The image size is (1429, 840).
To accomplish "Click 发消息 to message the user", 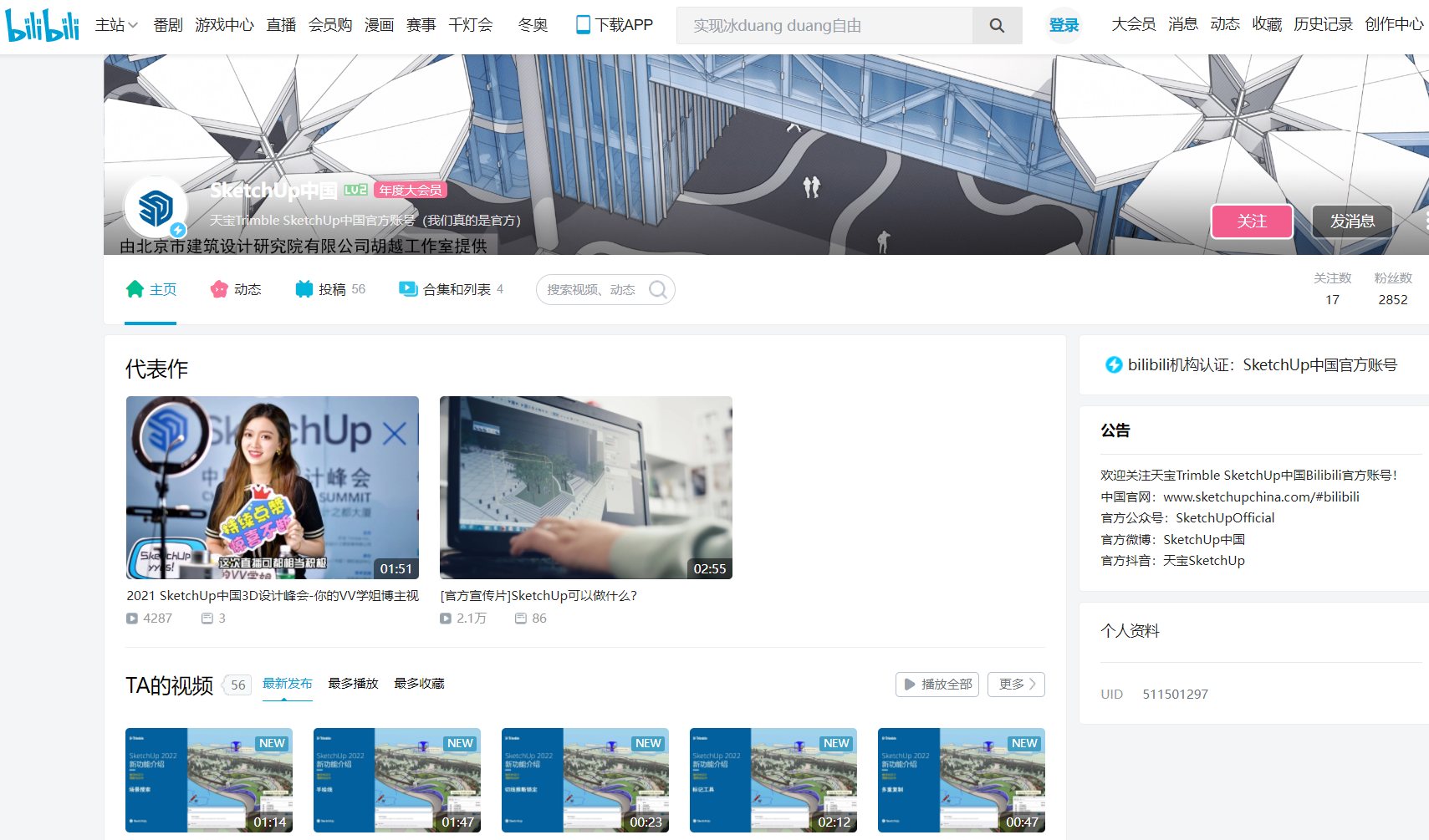I will (x=1352, y=221).
